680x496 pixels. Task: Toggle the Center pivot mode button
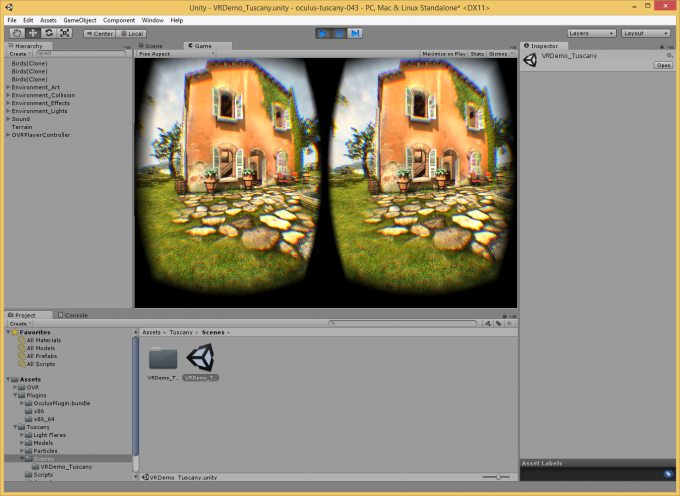100,34
